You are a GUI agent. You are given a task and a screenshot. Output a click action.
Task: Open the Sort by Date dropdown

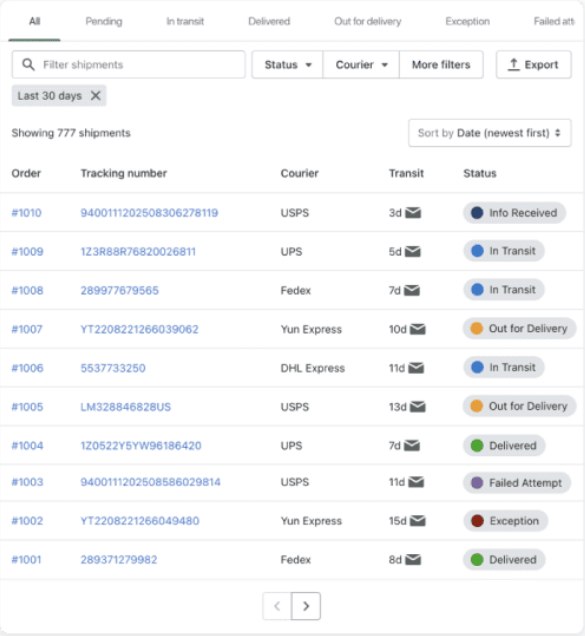point(490,133)
